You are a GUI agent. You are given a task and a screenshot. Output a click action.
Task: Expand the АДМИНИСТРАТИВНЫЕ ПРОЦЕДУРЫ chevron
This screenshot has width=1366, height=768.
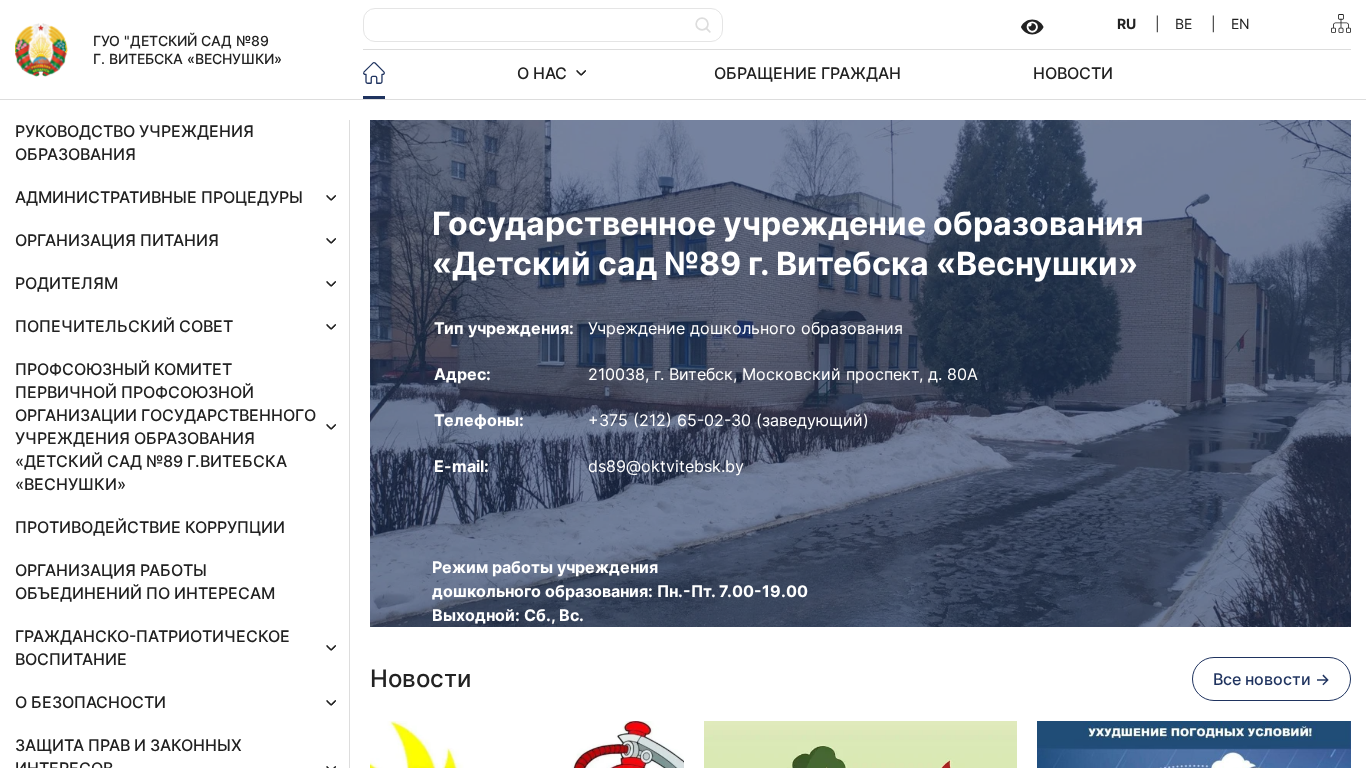pos(331,198)
